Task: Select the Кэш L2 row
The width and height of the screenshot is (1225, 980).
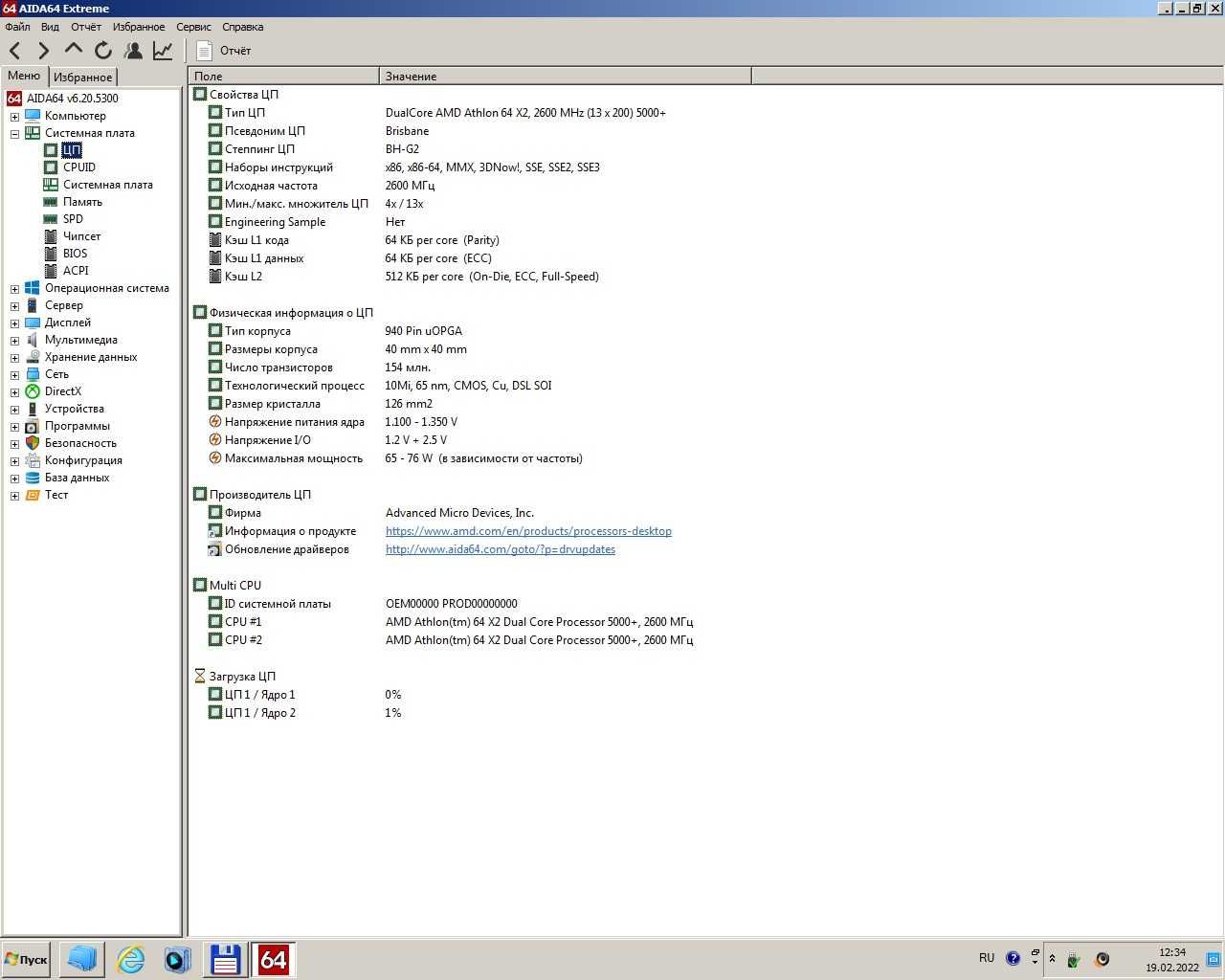Action: [x=404, y=277]
